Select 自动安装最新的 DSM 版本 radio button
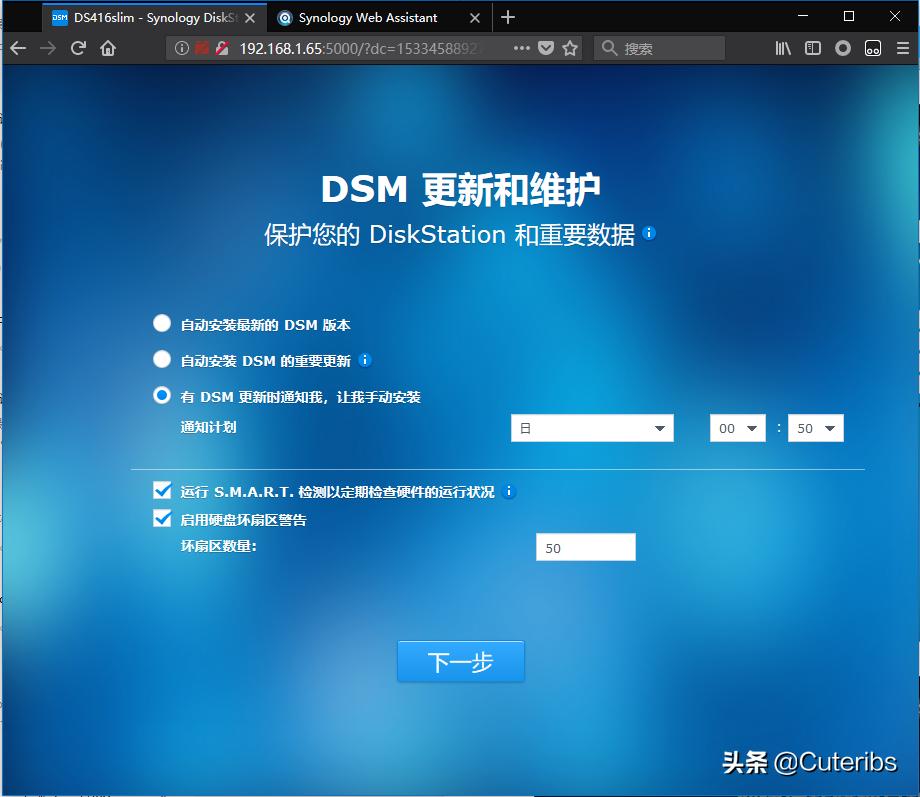 [161, 322]
